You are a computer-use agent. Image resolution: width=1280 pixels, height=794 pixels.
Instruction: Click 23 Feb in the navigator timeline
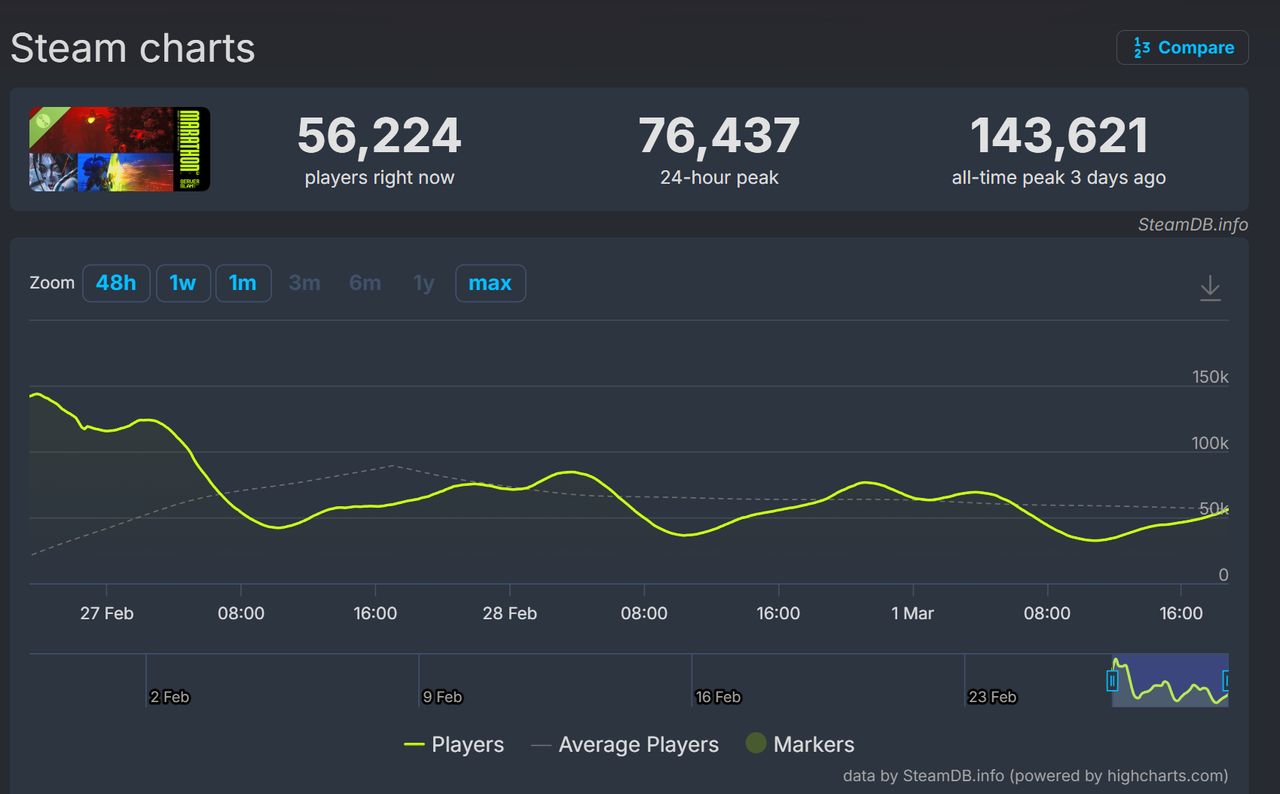pyautogui.click(x=992, y=696)
